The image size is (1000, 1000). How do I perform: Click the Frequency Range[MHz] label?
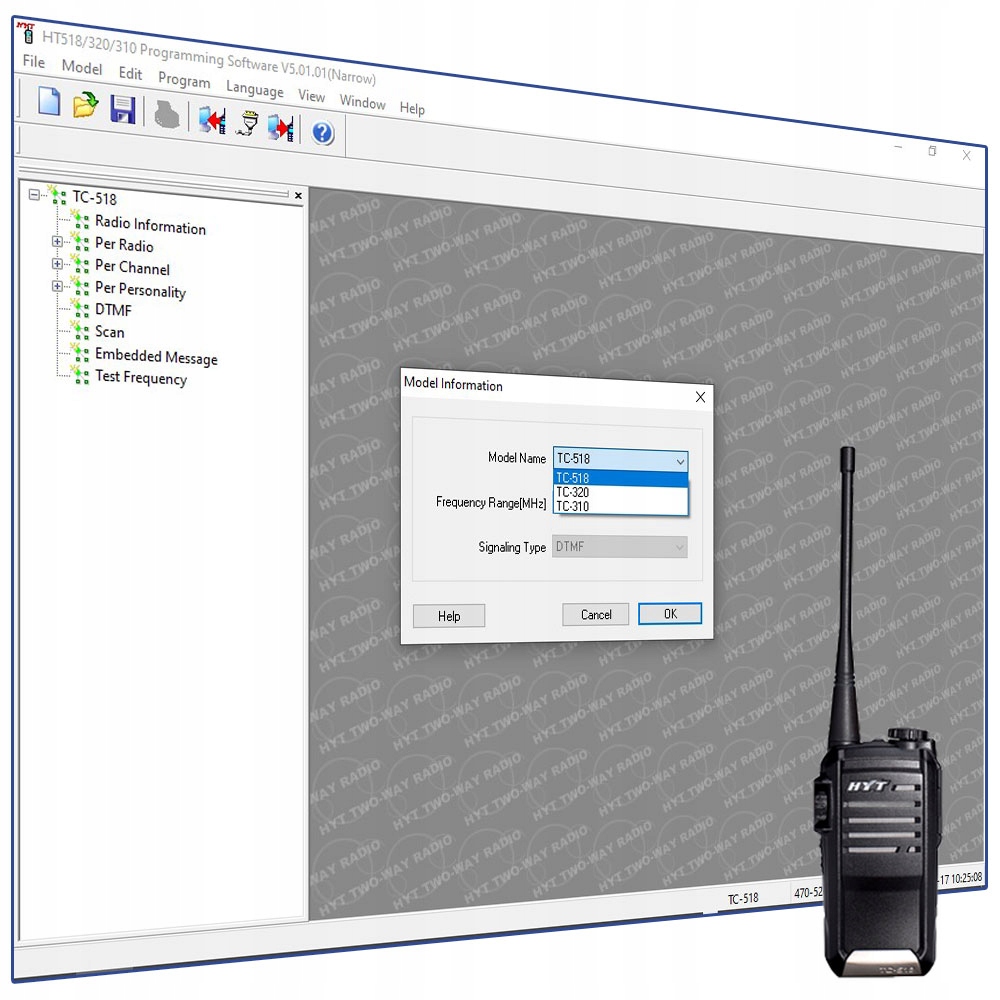click(x=491, y=503)
